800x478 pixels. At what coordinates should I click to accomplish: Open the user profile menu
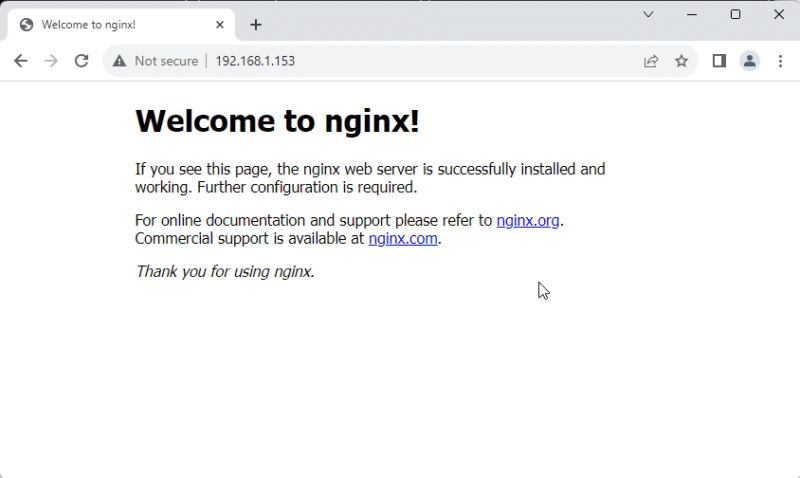pyautogui.click(x=749, y=61)
